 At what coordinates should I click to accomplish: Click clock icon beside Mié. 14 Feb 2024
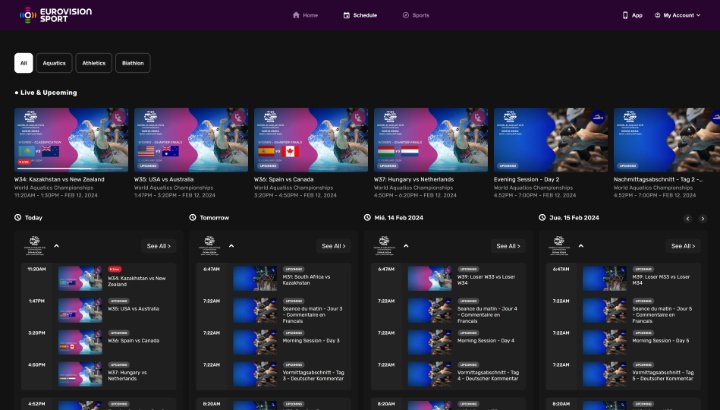click(x=367, y=217)
